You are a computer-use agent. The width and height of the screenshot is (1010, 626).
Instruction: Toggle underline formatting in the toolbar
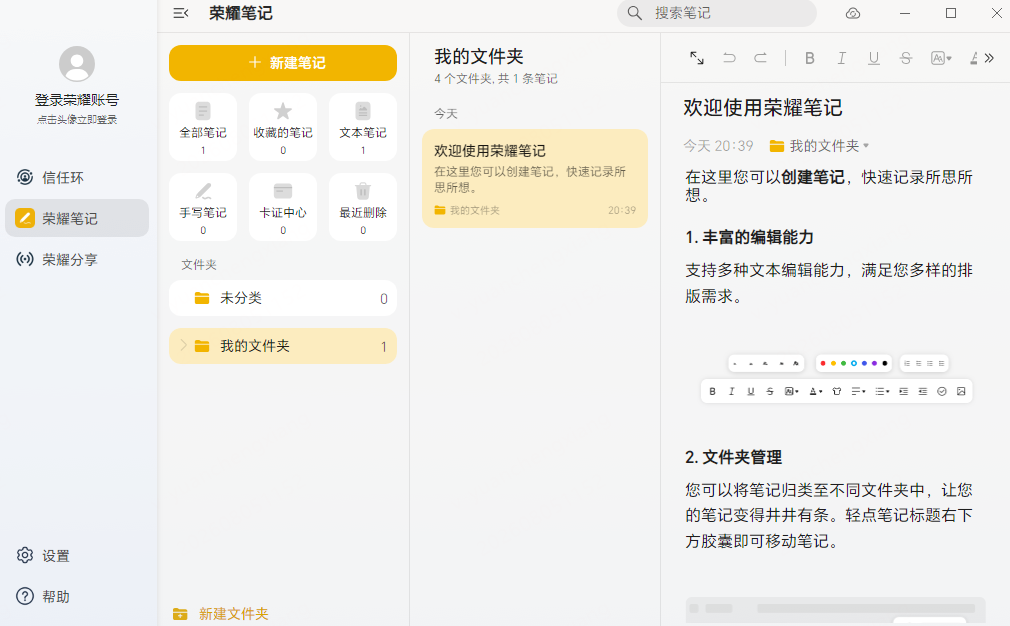click(873, 59)
